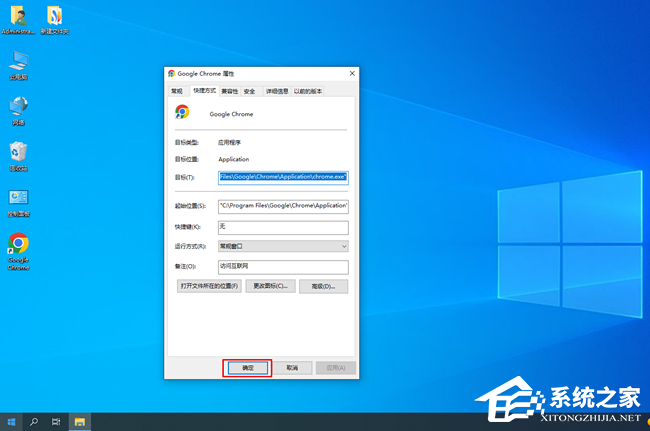Click 打开文件所在的位置 button
Image resolution: width=650 pixels, height=431 pixels.
[x=209, y=286]
